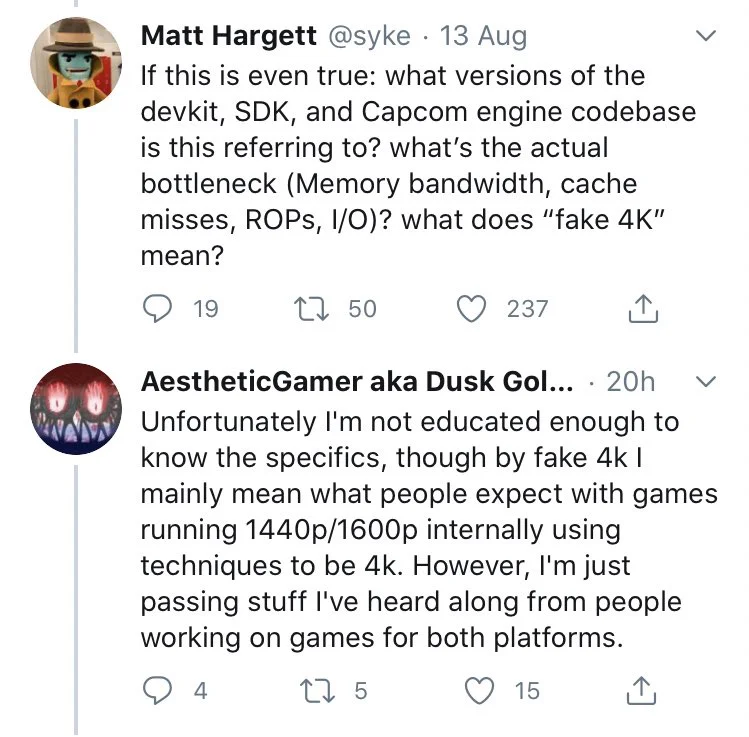
Task: Reply to AestheticGamer's tweet
Action: [158, 691]
